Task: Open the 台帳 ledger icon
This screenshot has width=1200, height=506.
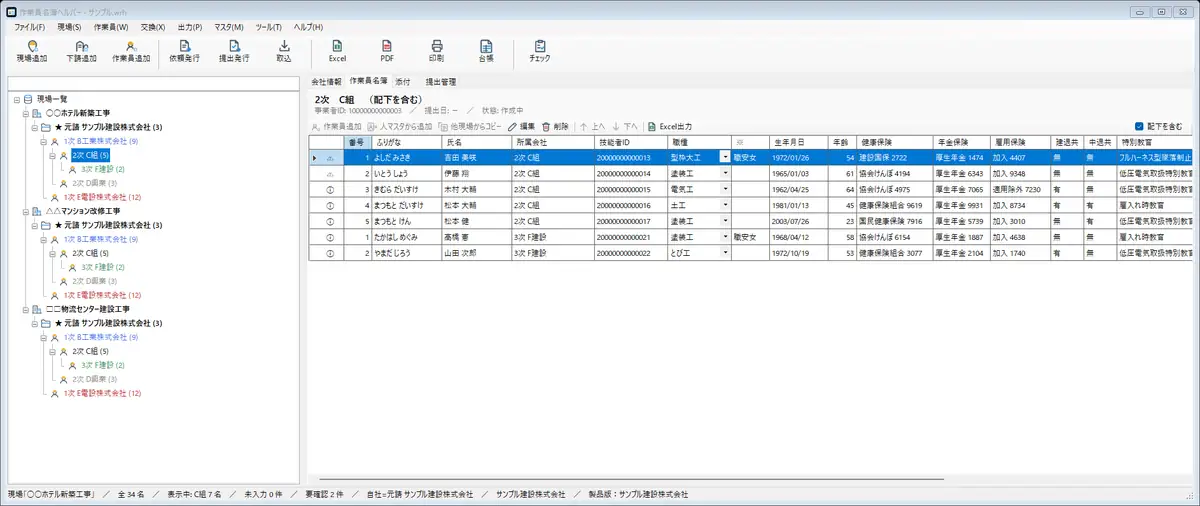Action: 486,46
